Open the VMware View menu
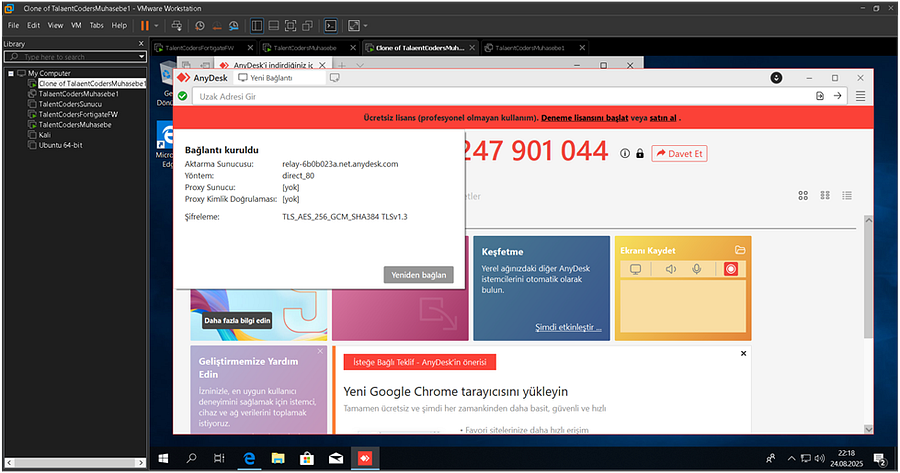900x473 pixels. pyautogui.click(x=55, y=25)
